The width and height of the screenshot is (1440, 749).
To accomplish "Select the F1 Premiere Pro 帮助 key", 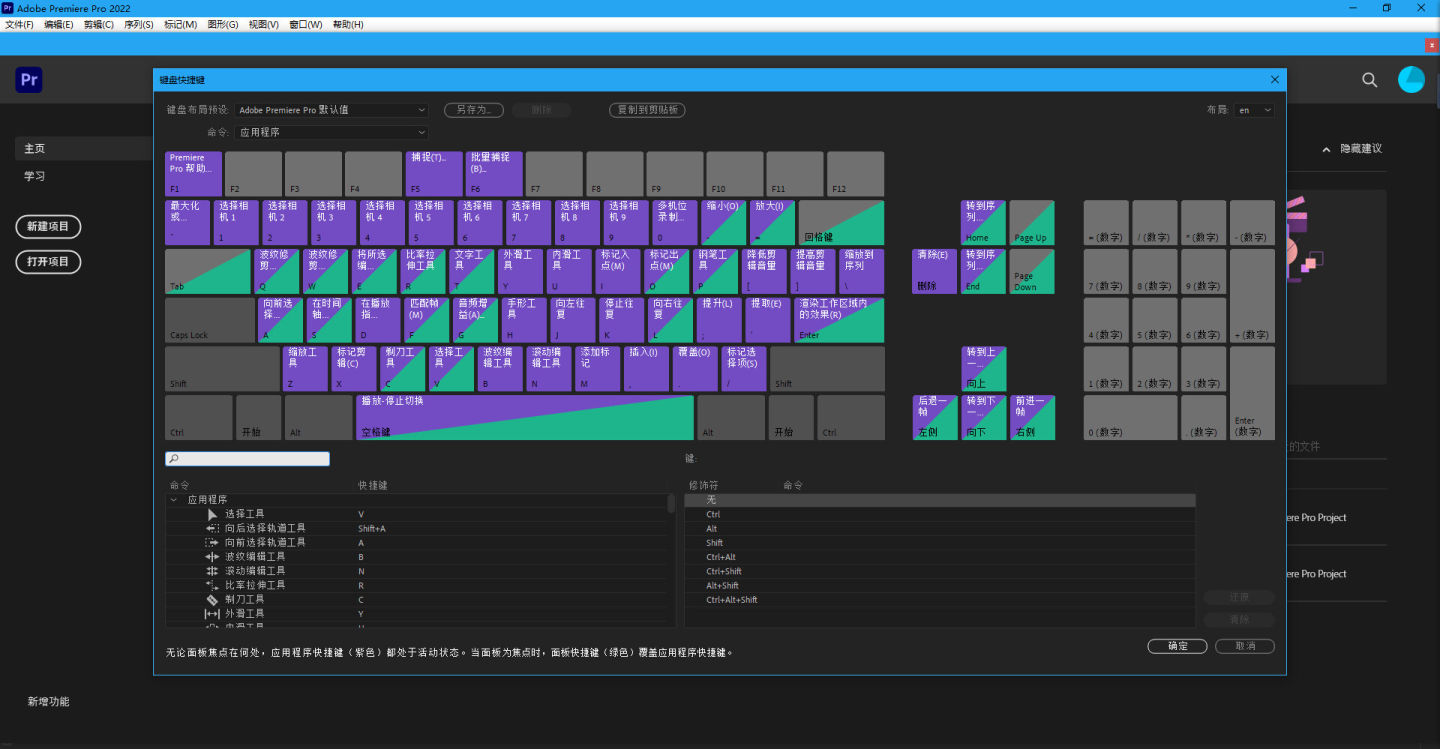I will (x=193, y=174).
